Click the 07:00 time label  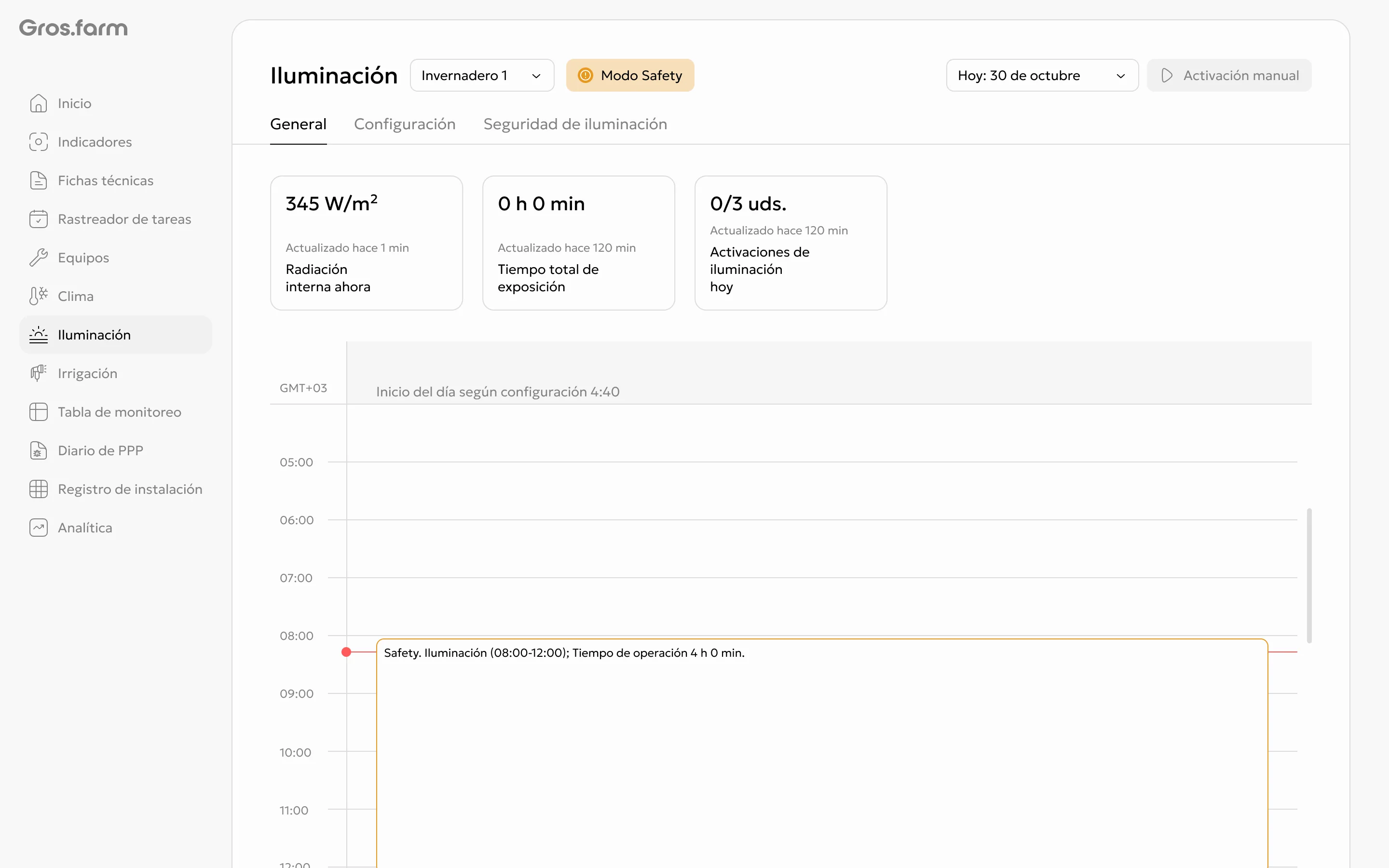coord(296,578)
